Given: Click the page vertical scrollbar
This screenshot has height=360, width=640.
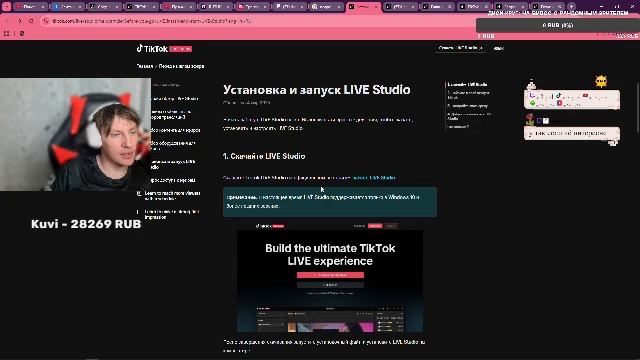Looking at the screenshot, I should (x=638, y=107).
